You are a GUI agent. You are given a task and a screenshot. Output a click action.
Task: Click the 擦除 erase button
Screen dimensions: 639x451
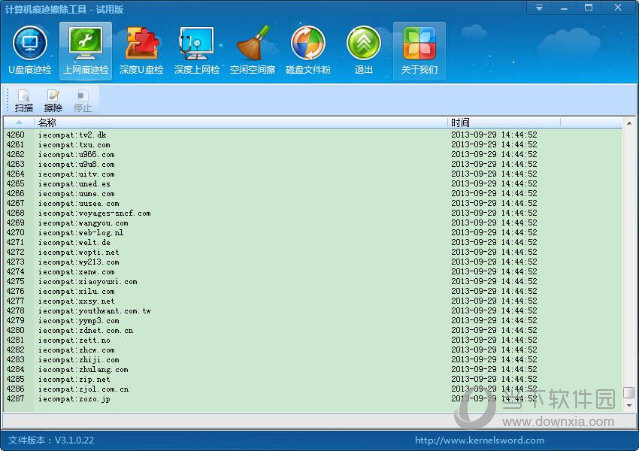point(53,100)
